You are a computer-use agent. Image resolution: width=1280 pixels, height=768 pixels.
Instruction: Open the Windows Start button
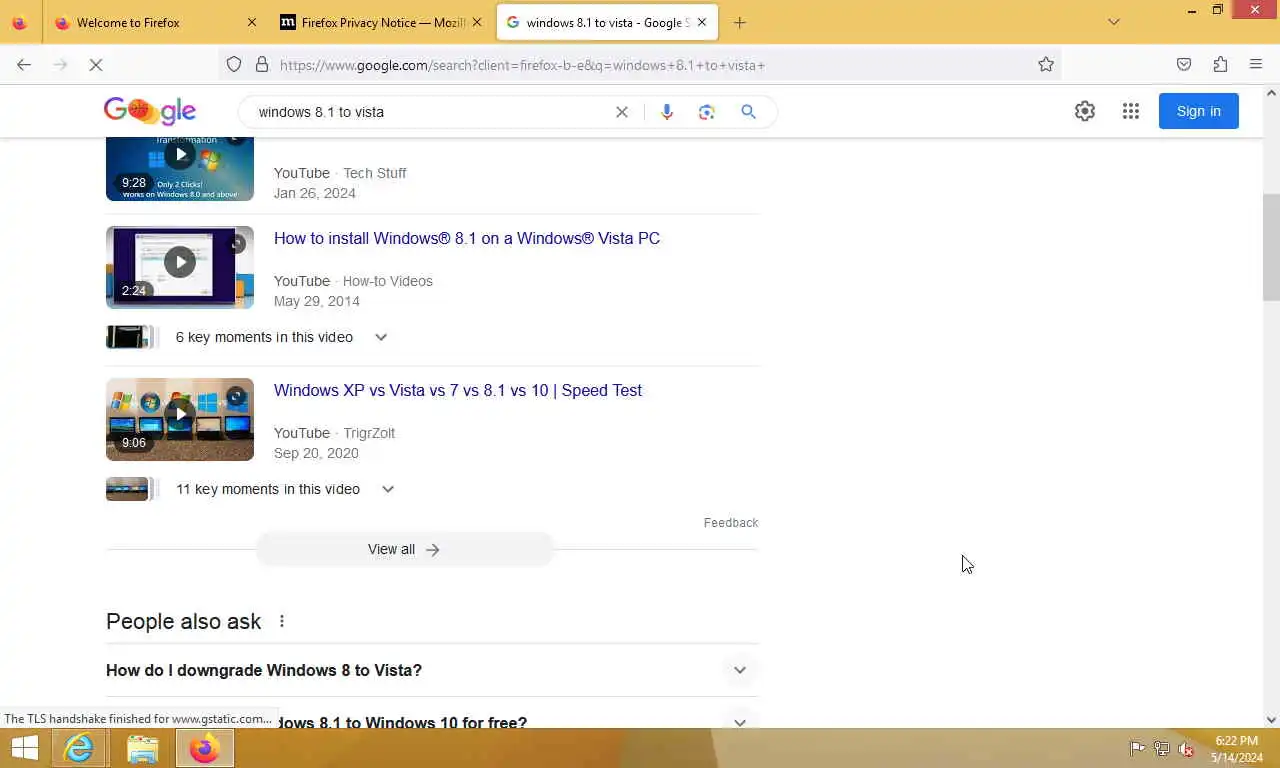tap(25, 748)
